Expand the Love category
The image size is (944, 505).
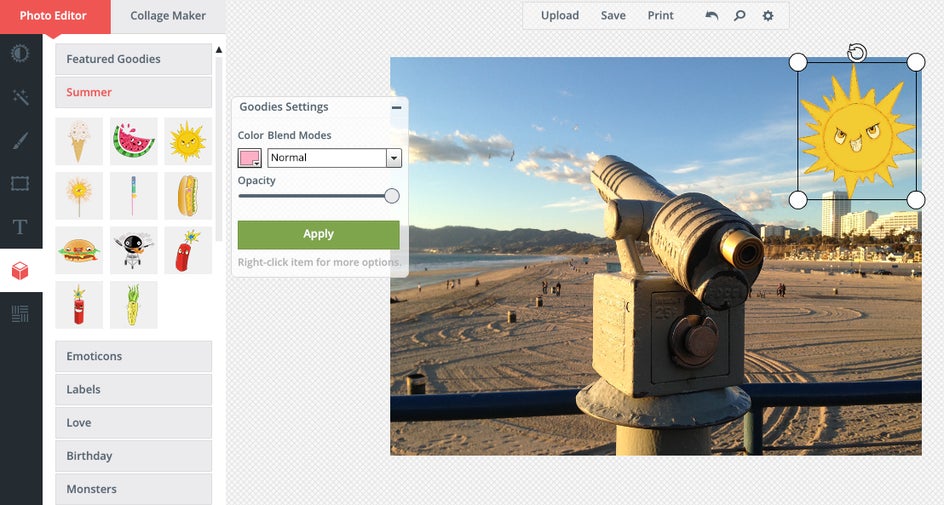134,423
